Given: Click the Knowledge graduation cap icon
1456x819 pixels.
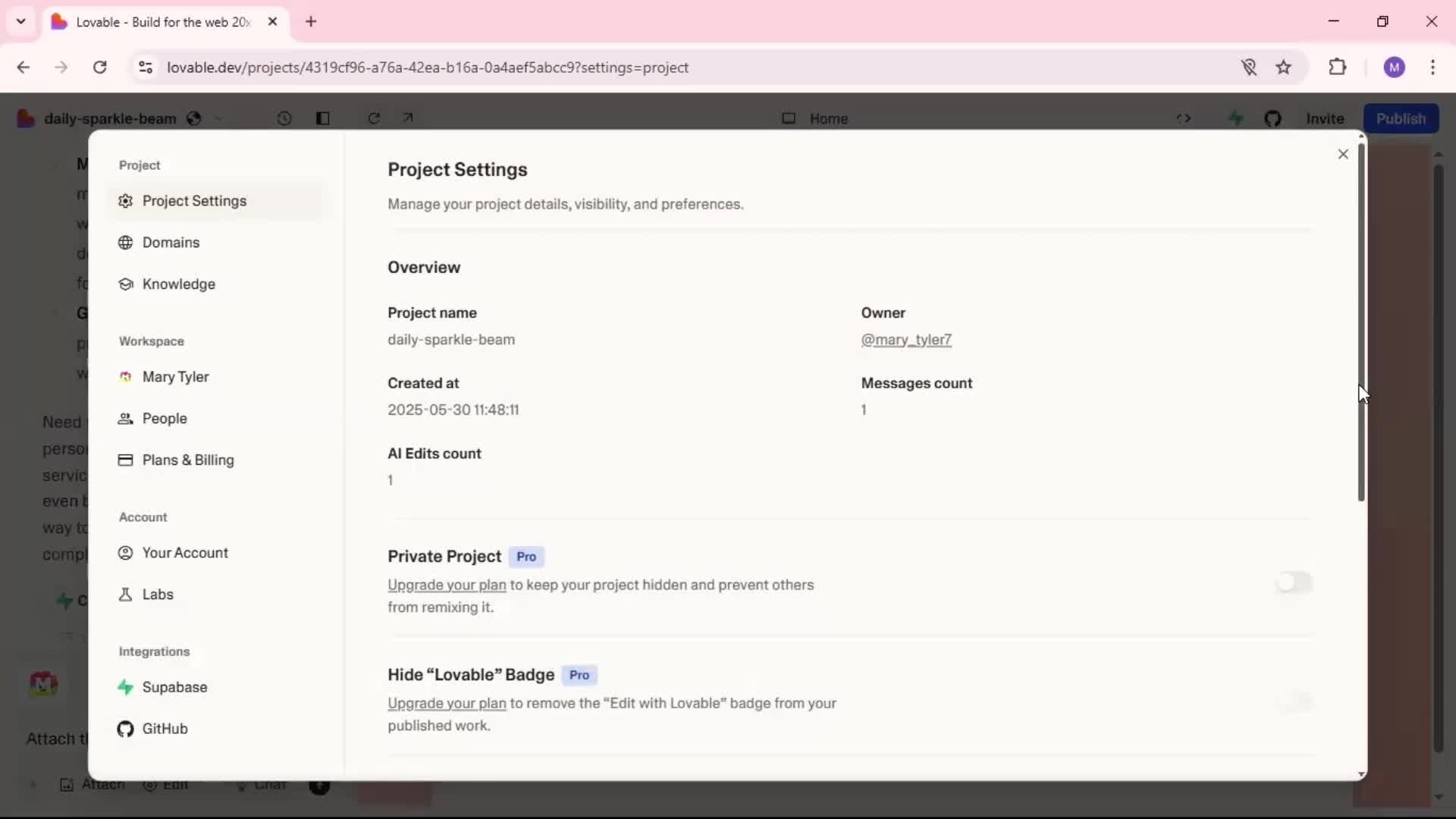Looking at the screenshot, I should [126, 284].
